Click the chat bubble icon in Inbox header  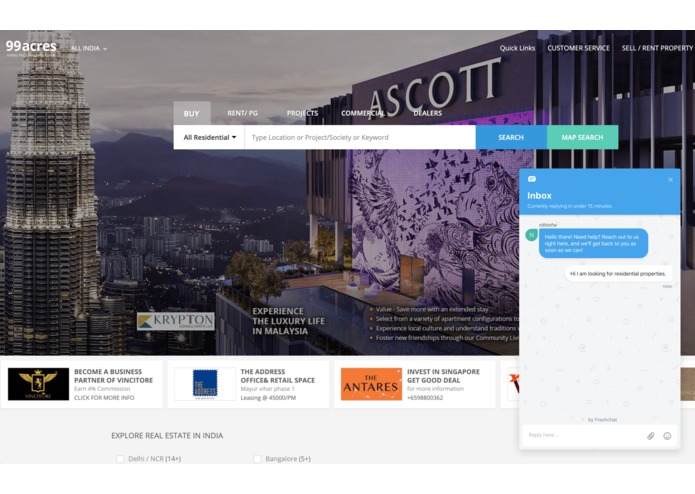[532, 179]
